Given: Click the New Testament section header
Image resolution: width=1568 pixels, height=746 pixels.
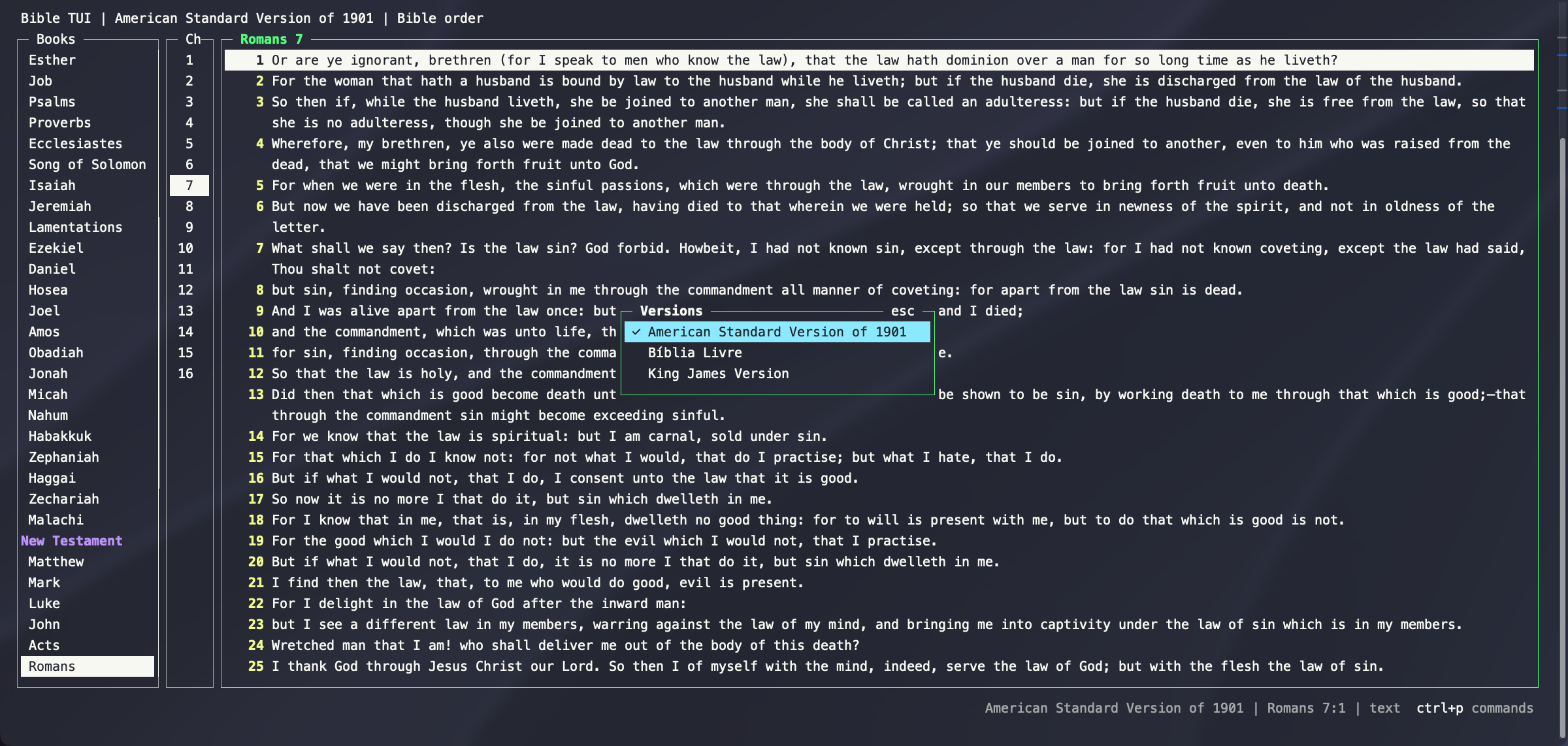Looking at the screenshot, I should click(x=72, y=541).
